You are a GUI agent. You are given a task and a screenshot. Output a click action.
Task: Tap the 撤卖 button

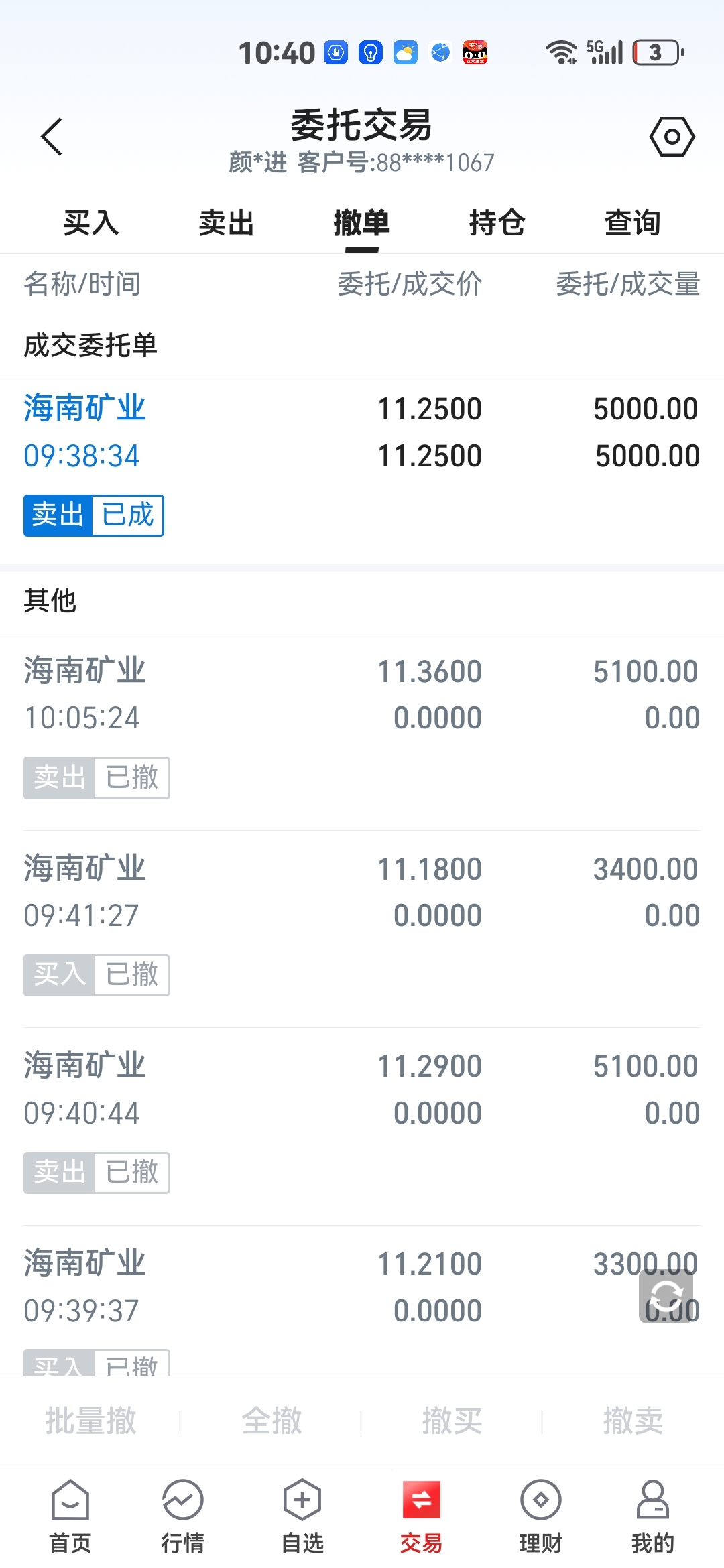[633, 1421]
